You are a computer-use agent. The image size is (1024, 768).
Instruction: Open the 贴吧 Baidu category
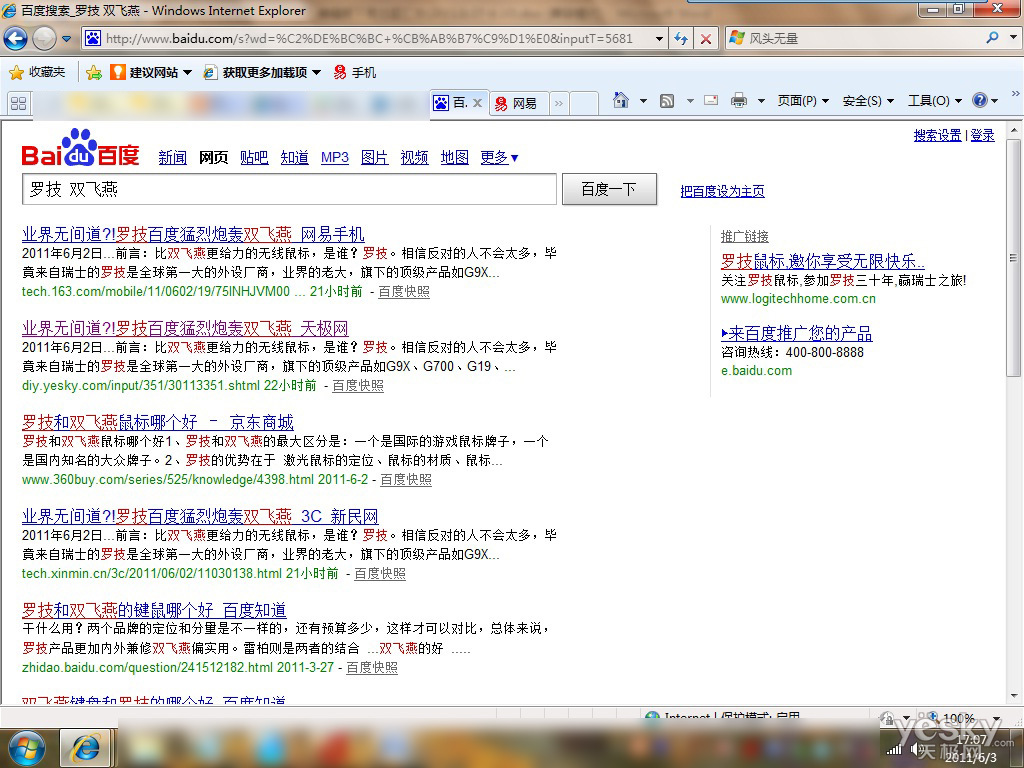[x=254, y=157]
